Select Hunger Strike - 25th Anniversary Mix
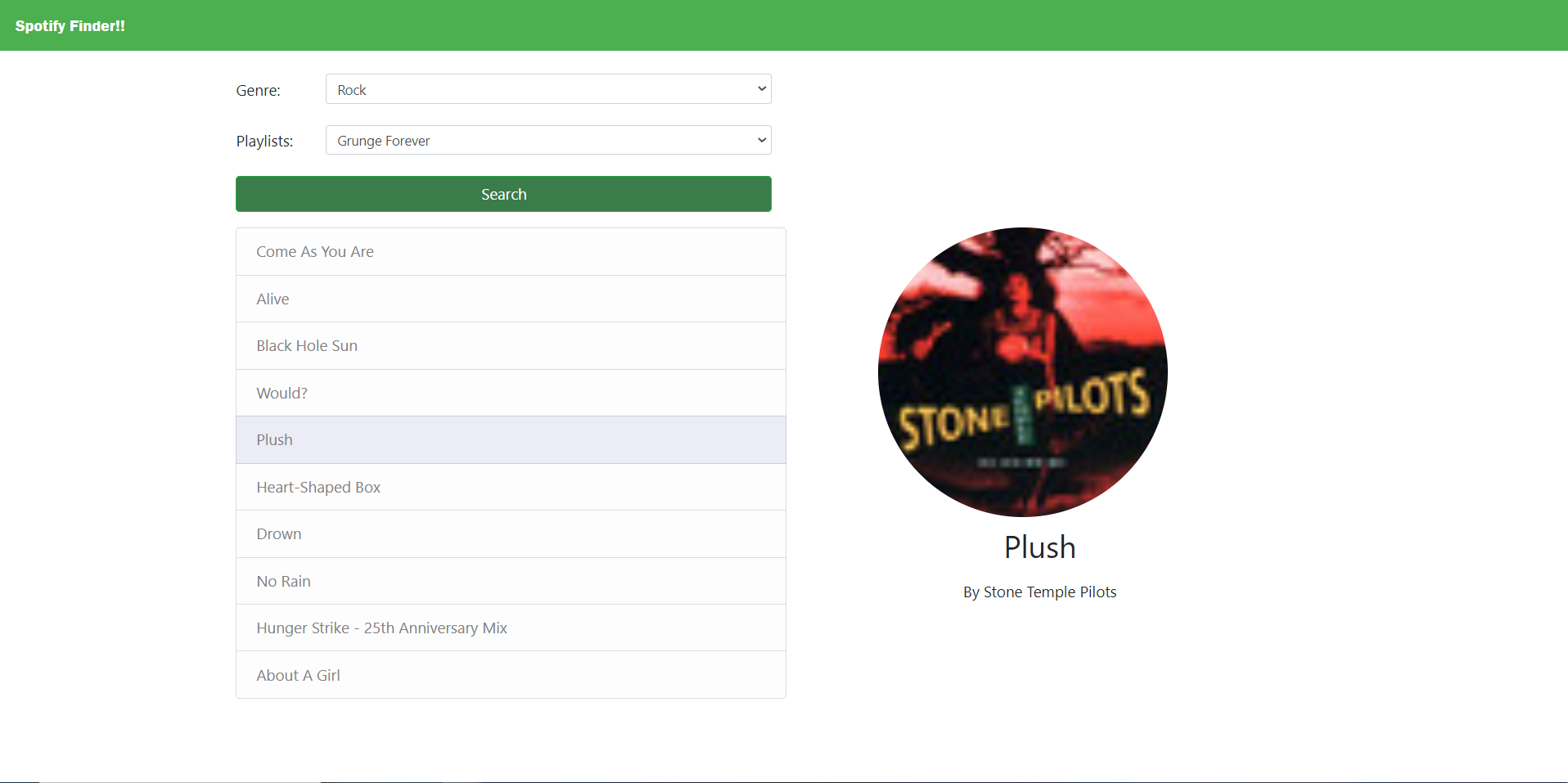 [511, 628]
